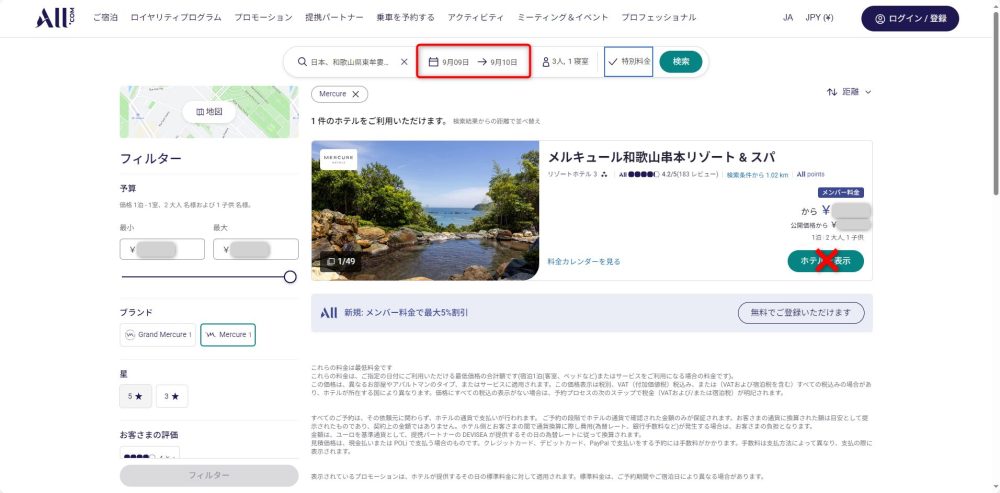Open the ロイヤリティプログラム menu
Image resolution: width=1000 pixels, height=493 pixels.
[176, 18]
